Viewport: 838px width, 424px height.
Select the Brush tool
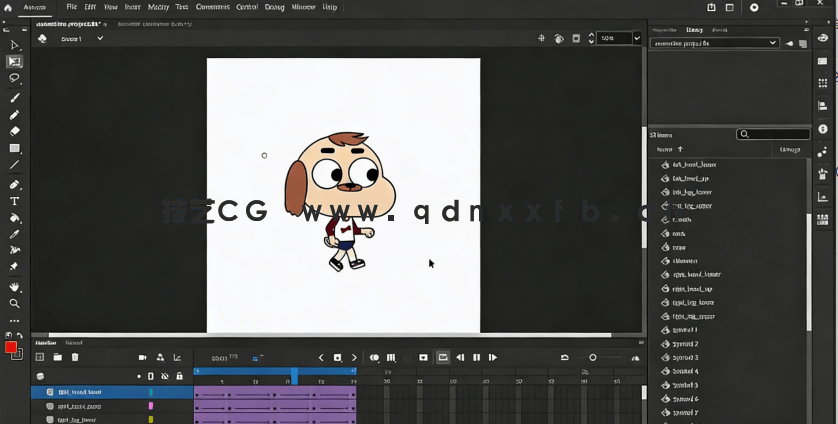tap(14, 97)
